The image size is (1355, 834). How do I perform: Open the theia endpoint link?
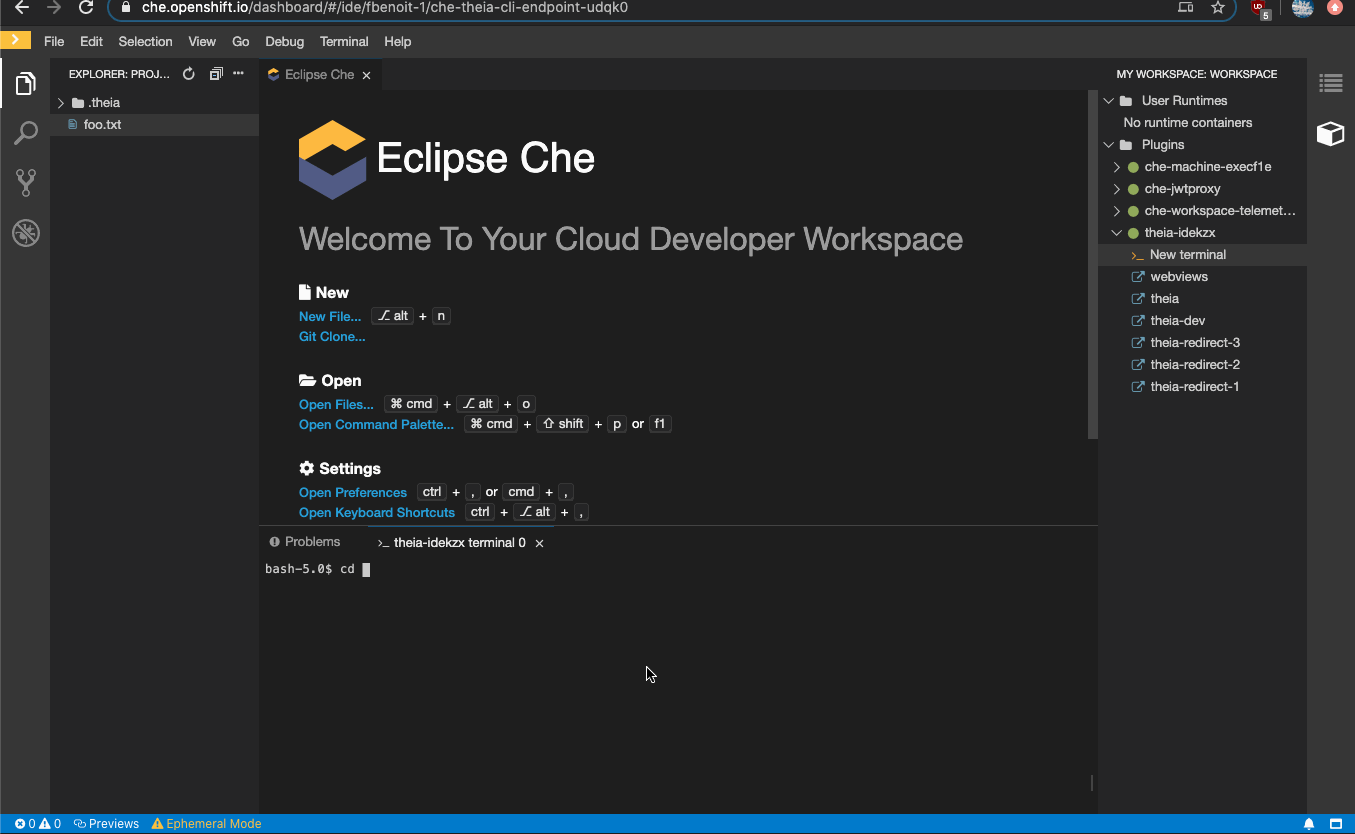[x=1164, y=299]
